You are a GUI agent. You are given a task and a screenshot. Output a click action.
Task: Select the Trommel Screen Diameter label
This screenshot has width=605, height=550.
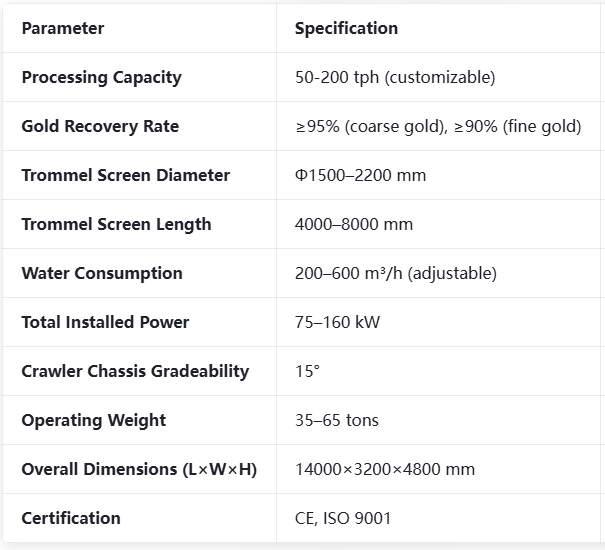[126, 175]
